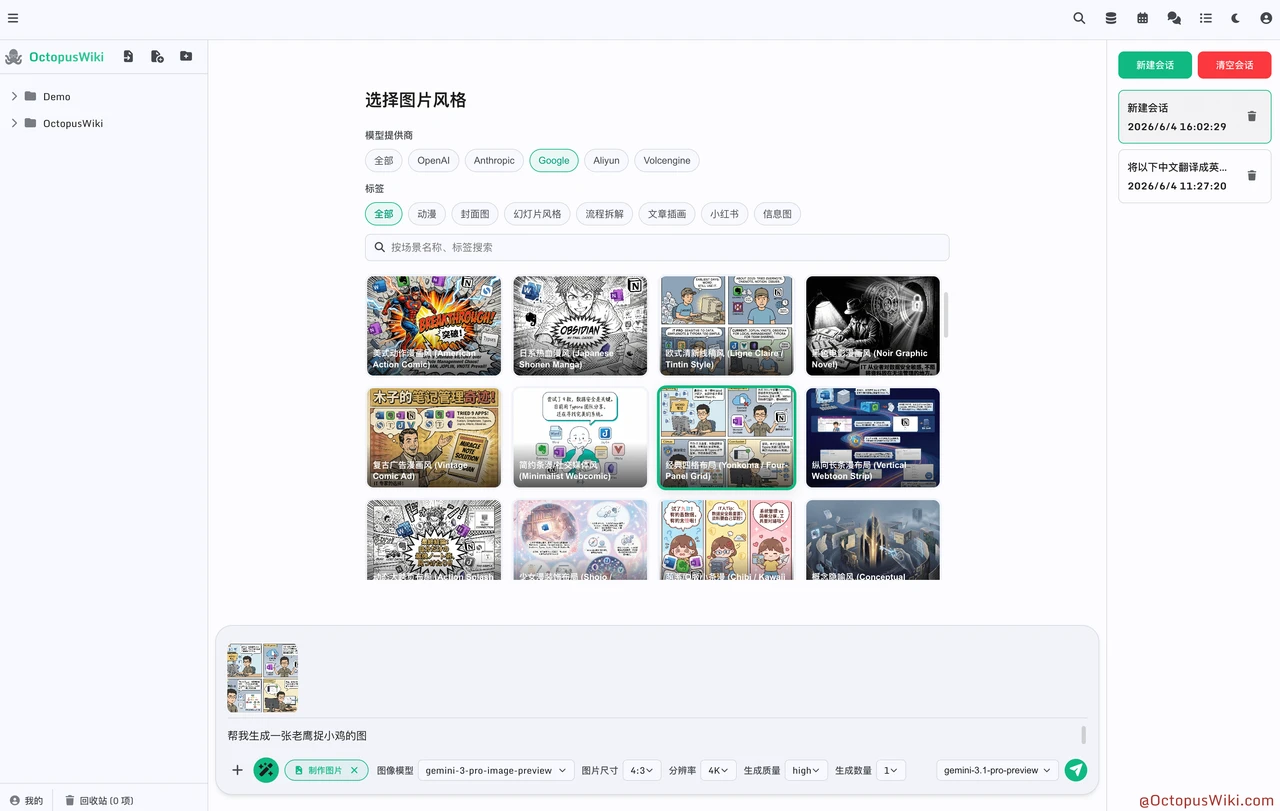The image size is (1280, 811).
Task: Open the 将以下中文翻译成英 conversation
Action: click(x=1194, y=176)
